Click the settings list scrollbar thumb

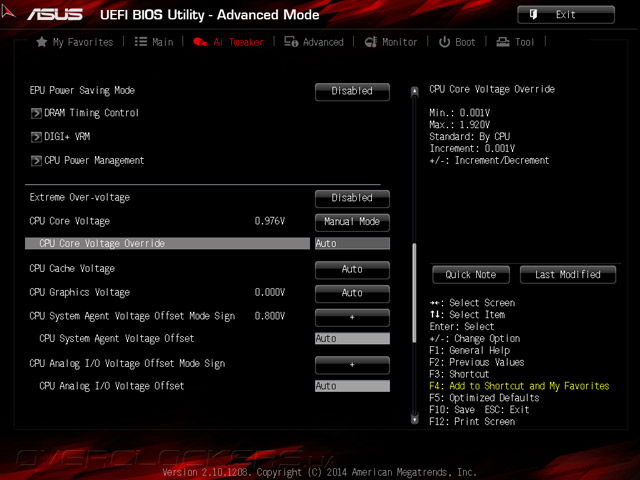(x=415, y=292)
